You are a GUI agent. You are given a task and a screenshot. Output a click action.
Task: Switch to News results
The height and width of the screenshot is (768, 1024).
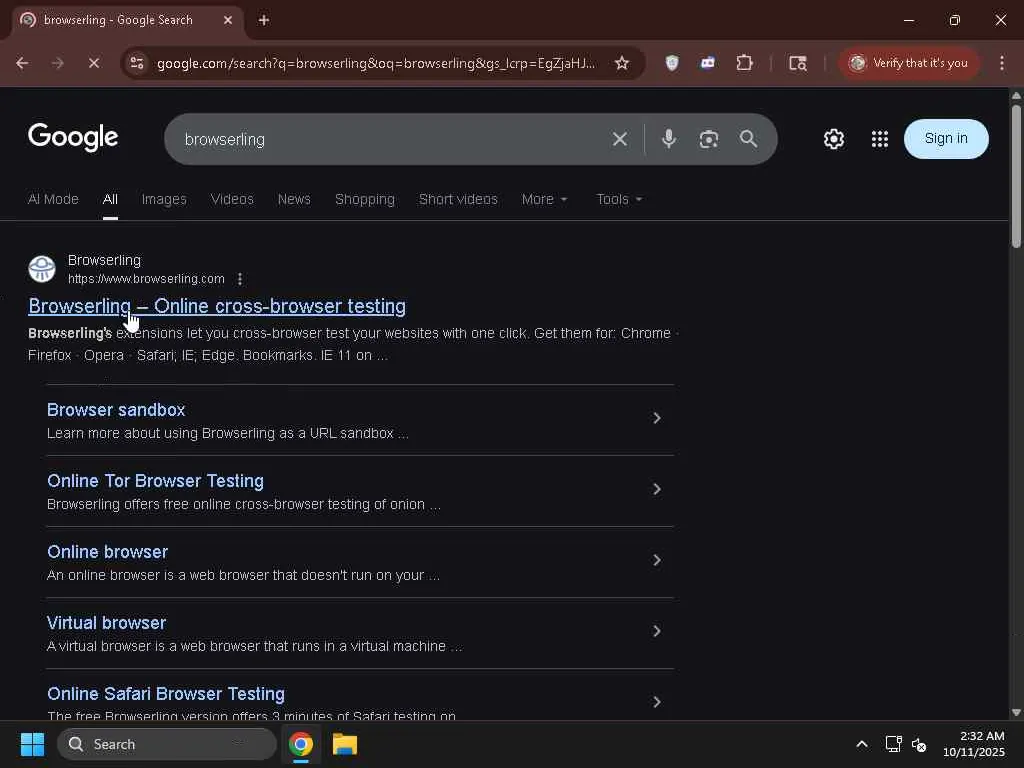(x=294, y=199)
